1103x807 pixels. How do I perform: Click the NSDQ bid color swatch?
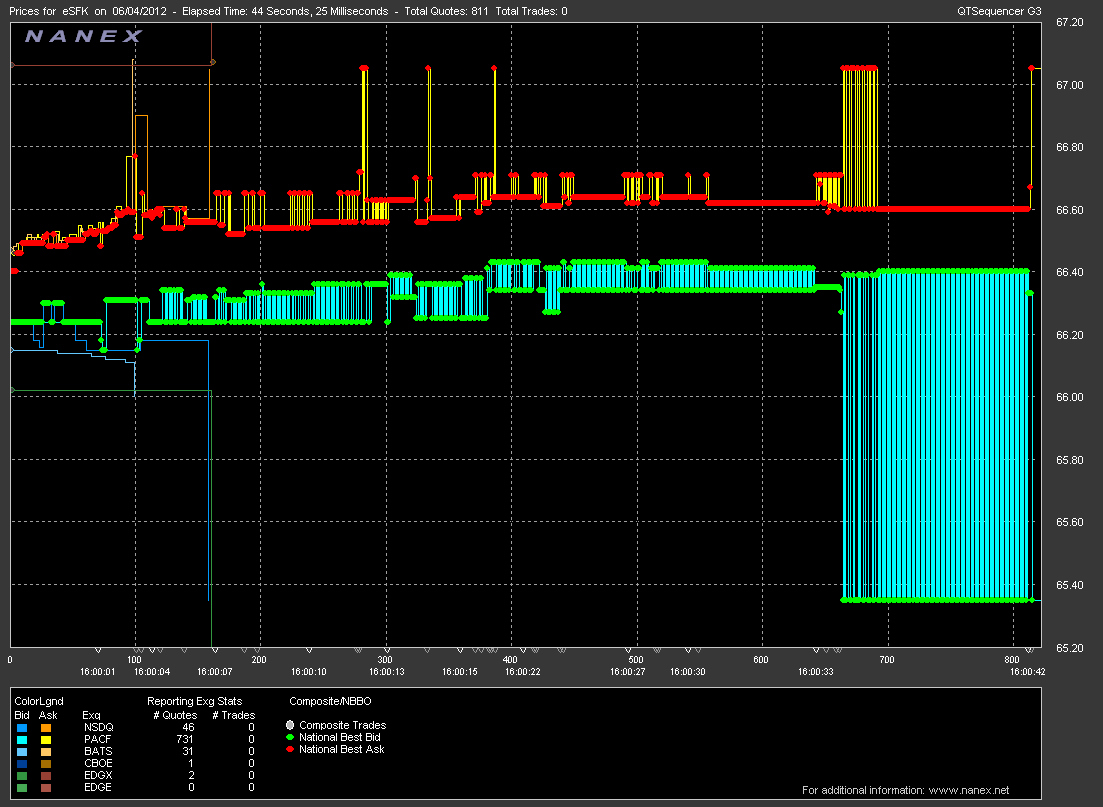22,727
